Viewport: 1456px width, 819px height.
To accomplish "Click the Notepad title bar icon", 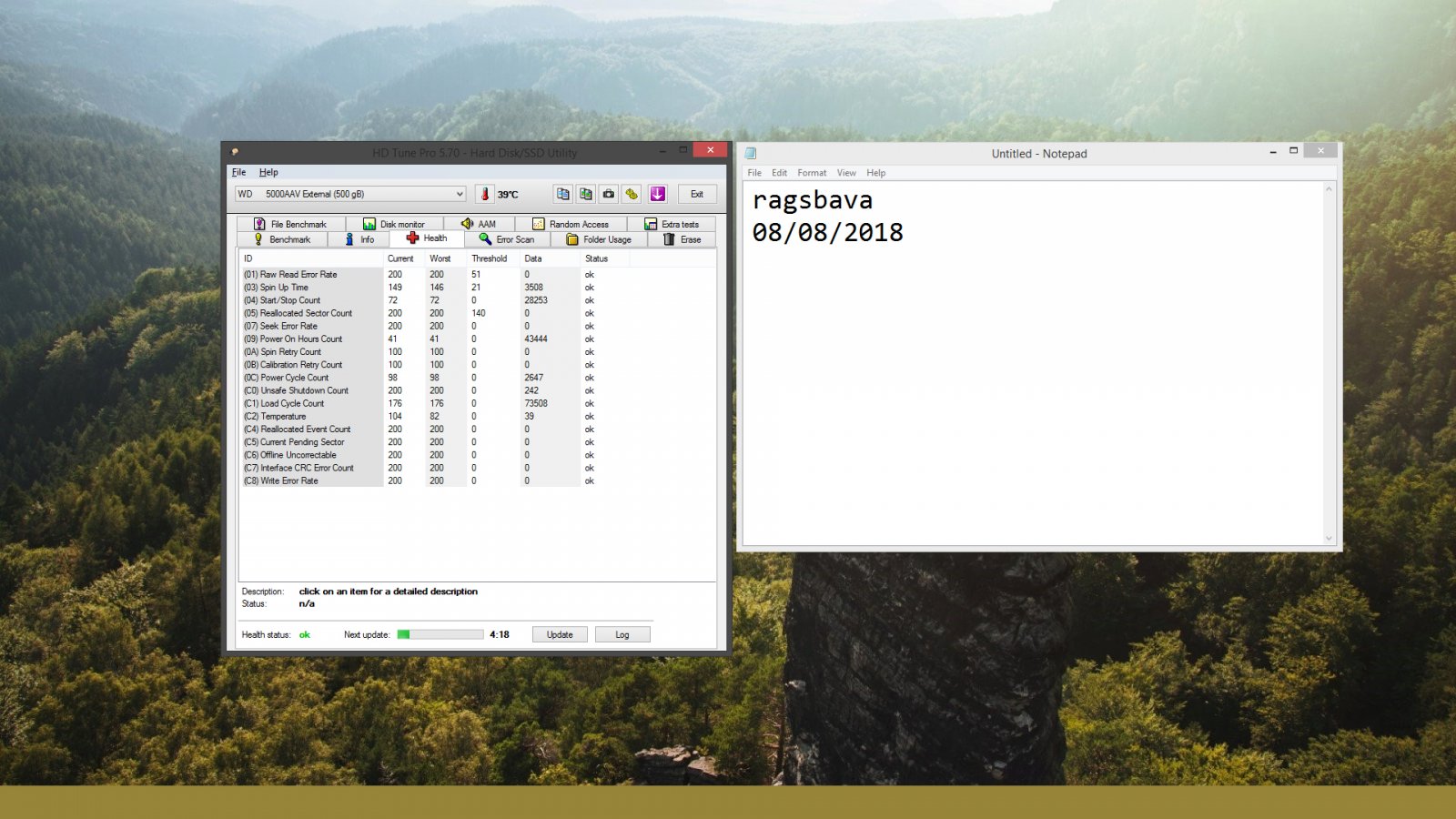I will pyautogui.click(x=751, y=154).
